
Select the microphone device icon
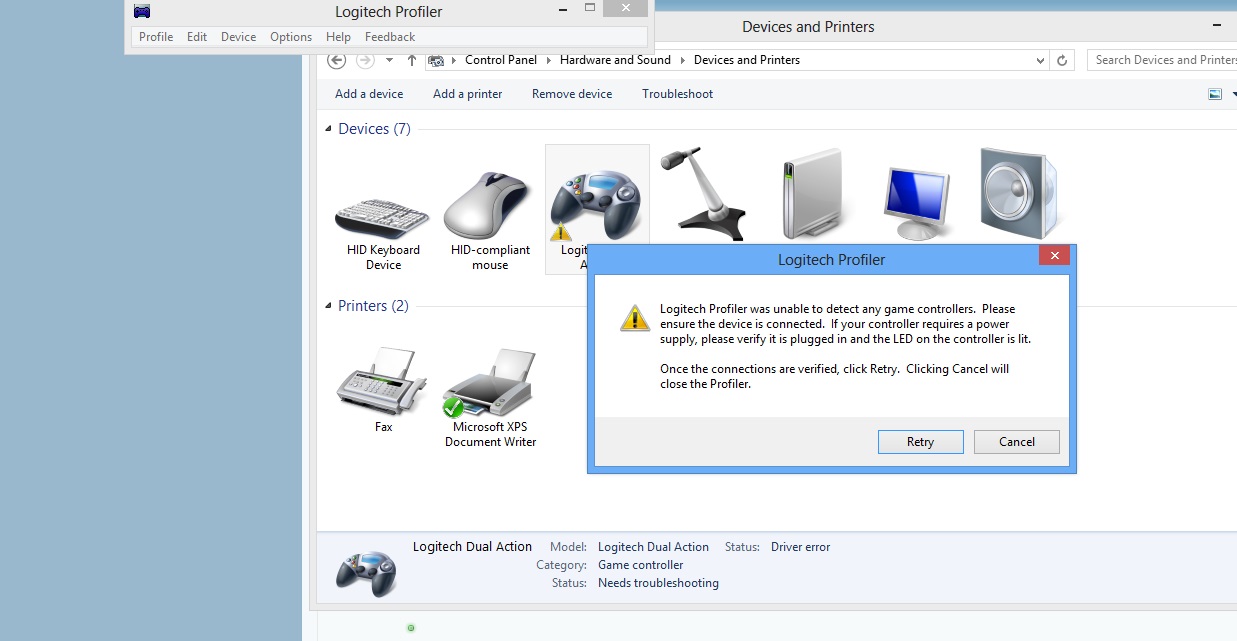pos(703,193)
